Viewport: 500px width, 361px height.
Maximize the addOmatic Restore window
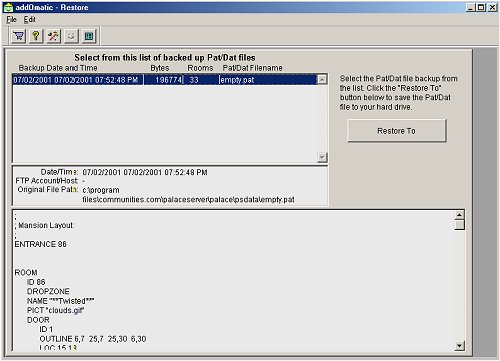click(481, 7)
